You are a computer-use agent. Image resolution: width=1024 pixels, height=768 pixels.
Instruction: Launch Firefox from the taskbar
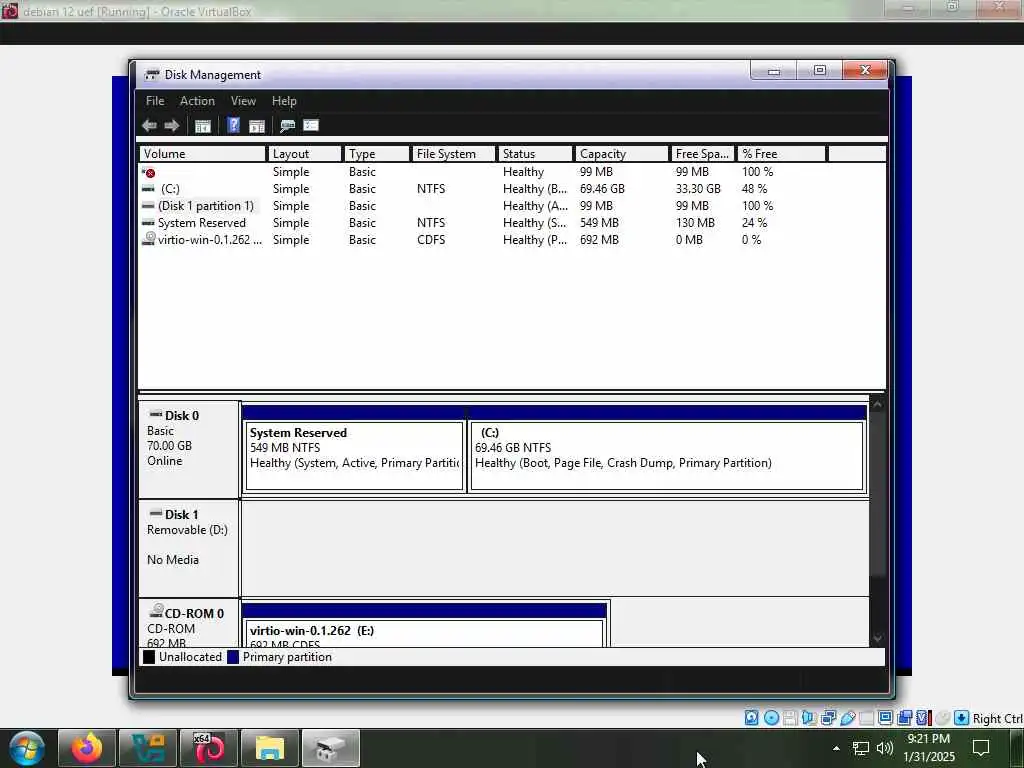point(87,748)
